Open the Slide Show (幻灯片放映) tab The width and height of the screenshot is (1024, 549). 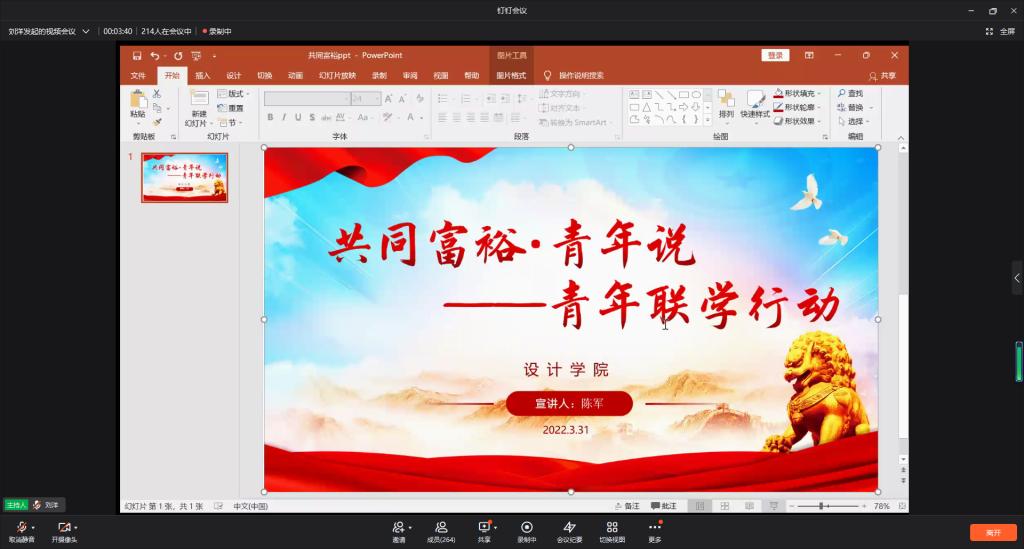tap(337, 75)
